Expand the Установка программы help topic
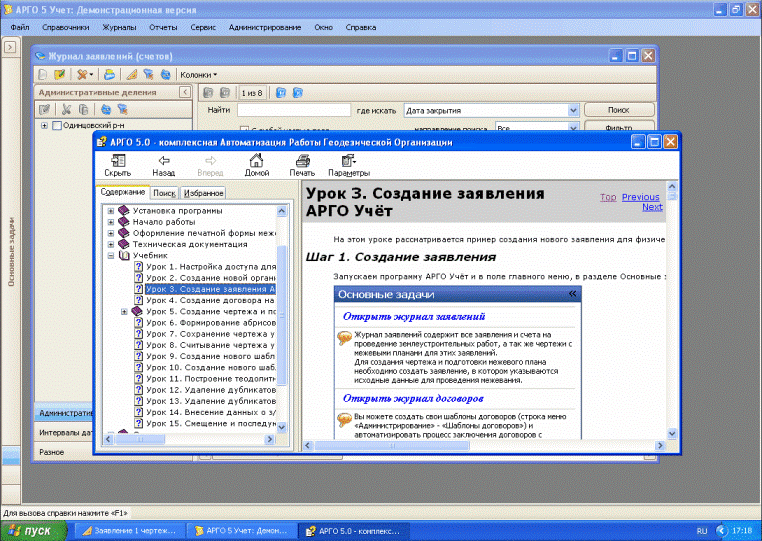This screenshot has height=541, width=762. pyautogui.click(x=111, y=211)
